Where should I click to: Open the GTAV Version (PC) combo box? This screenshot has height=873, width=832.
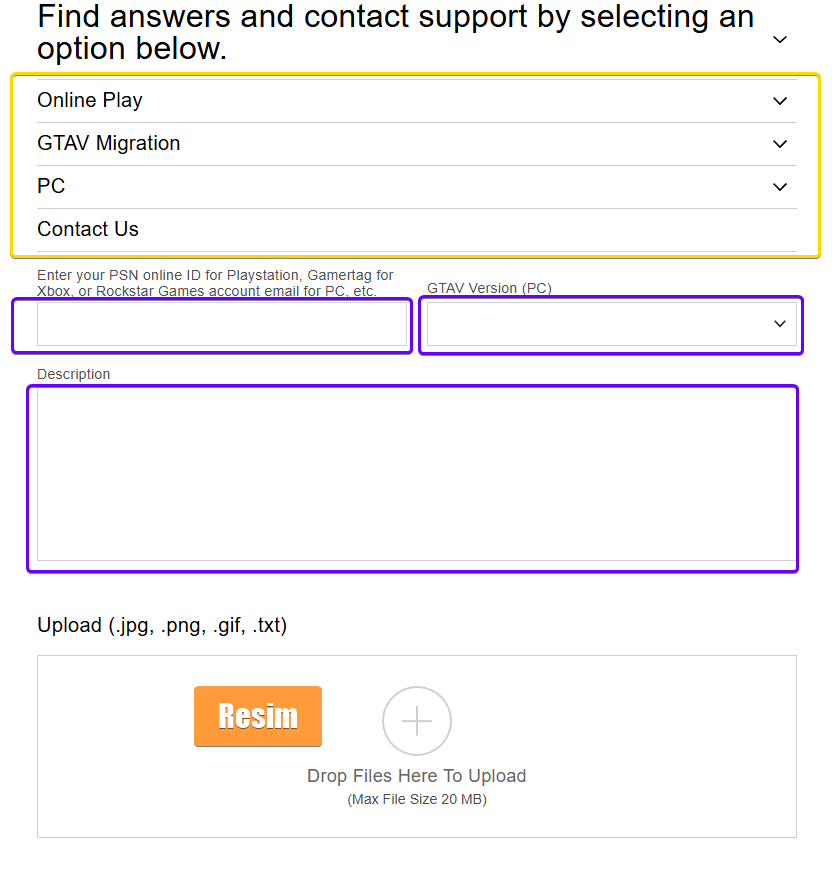click(600, 324)
